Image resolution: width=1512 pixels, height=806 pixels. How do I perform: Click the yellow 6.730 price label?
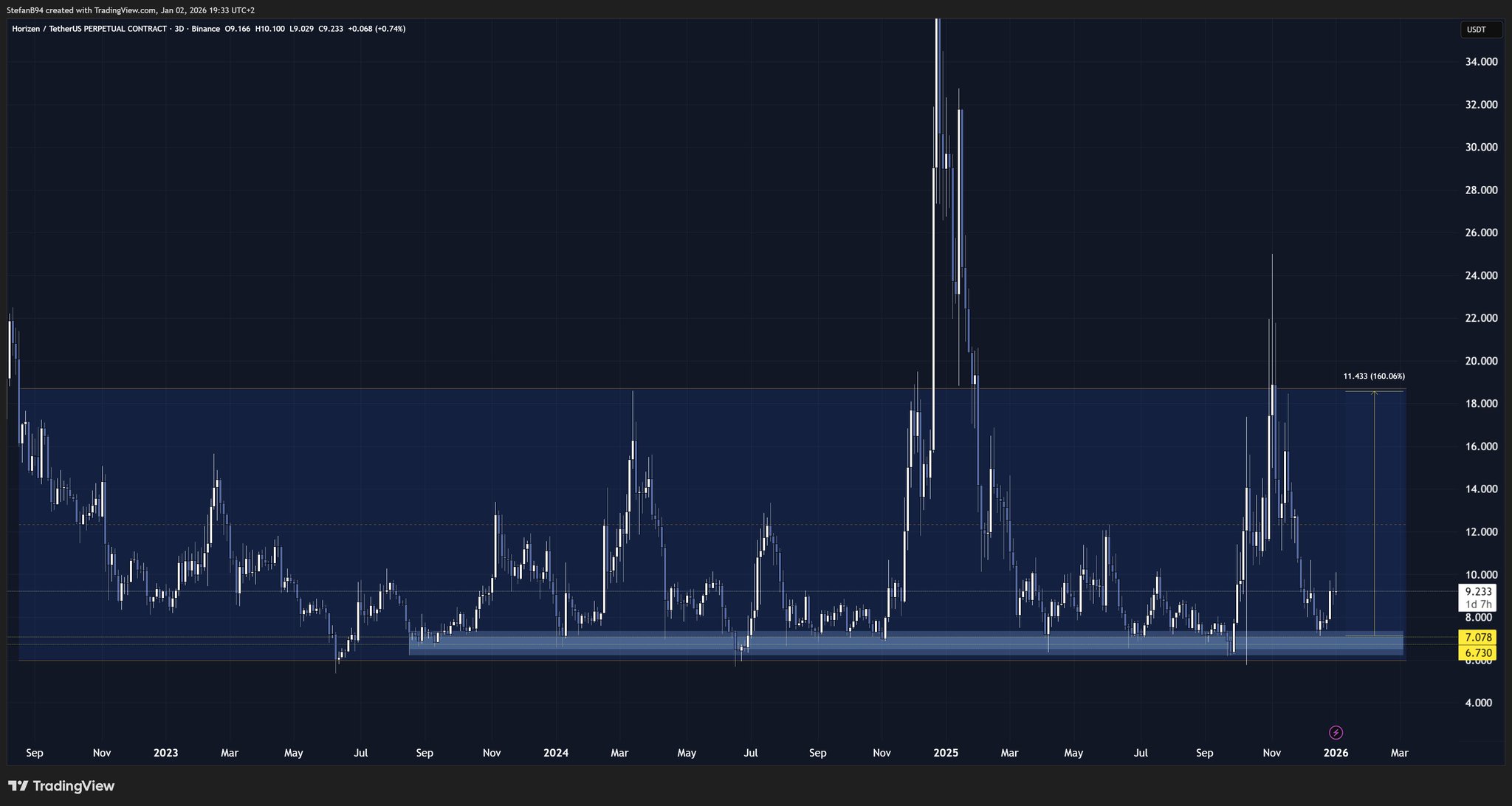pos(1478,653)
